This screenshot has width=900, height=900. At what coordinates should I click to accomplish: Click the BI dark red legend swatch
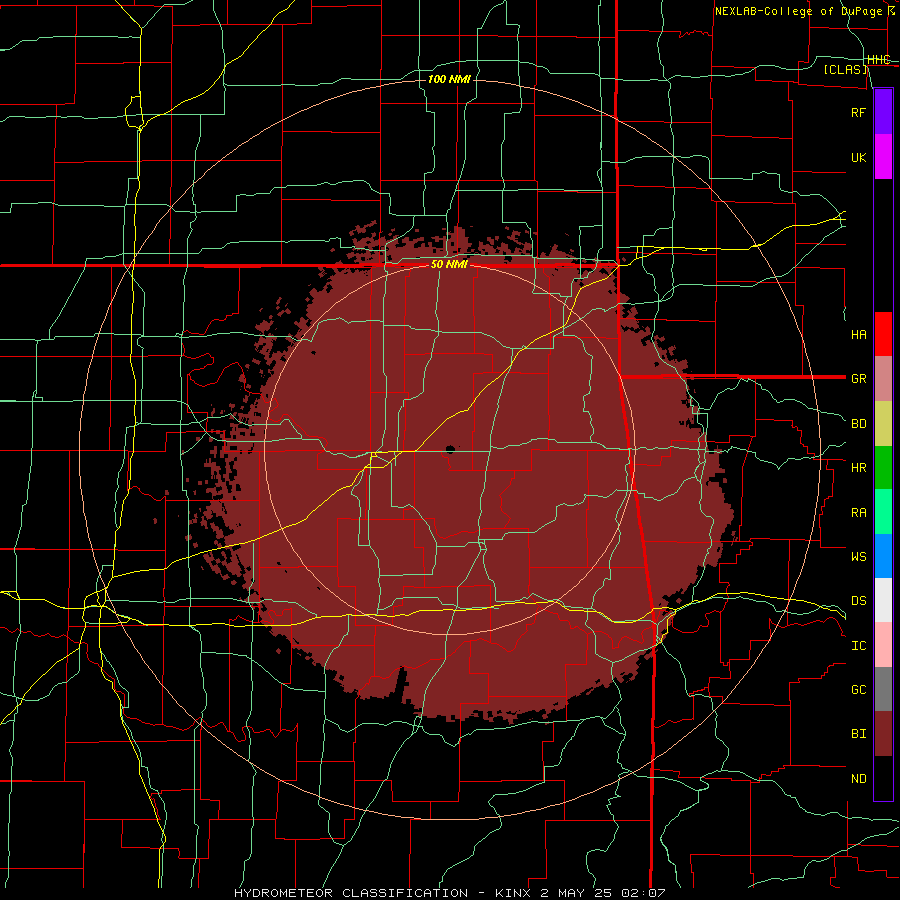(883, 734)
